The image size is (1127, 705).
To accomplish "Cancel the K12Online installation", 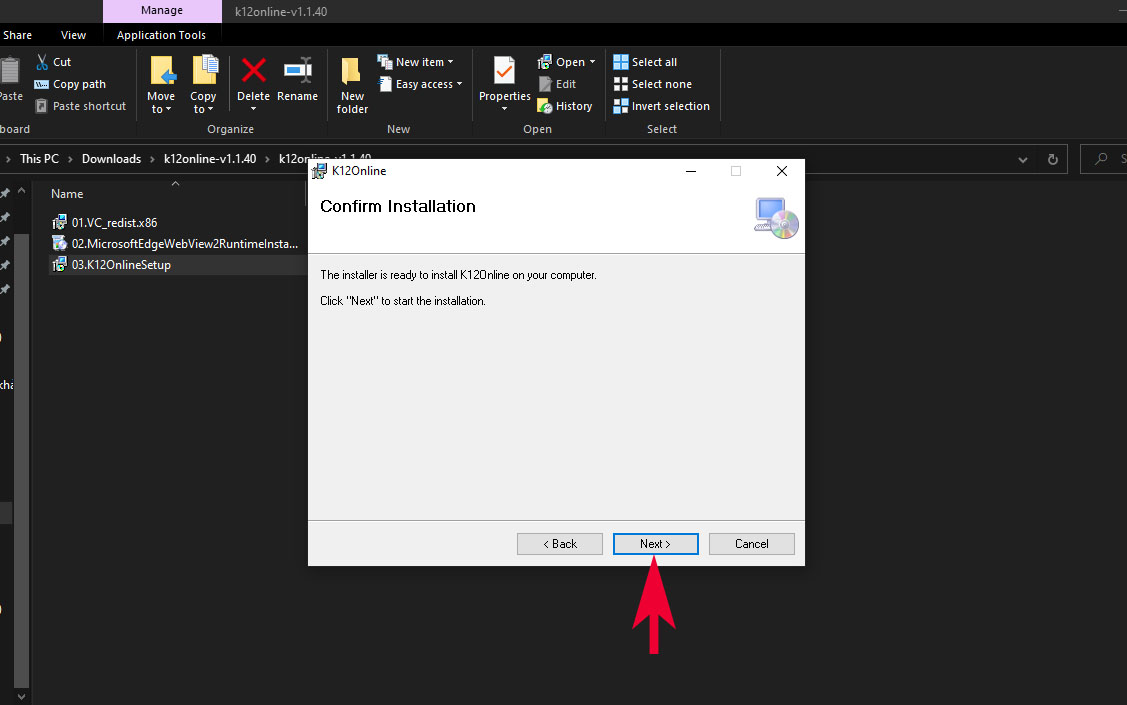I will (x=751, y=544).
